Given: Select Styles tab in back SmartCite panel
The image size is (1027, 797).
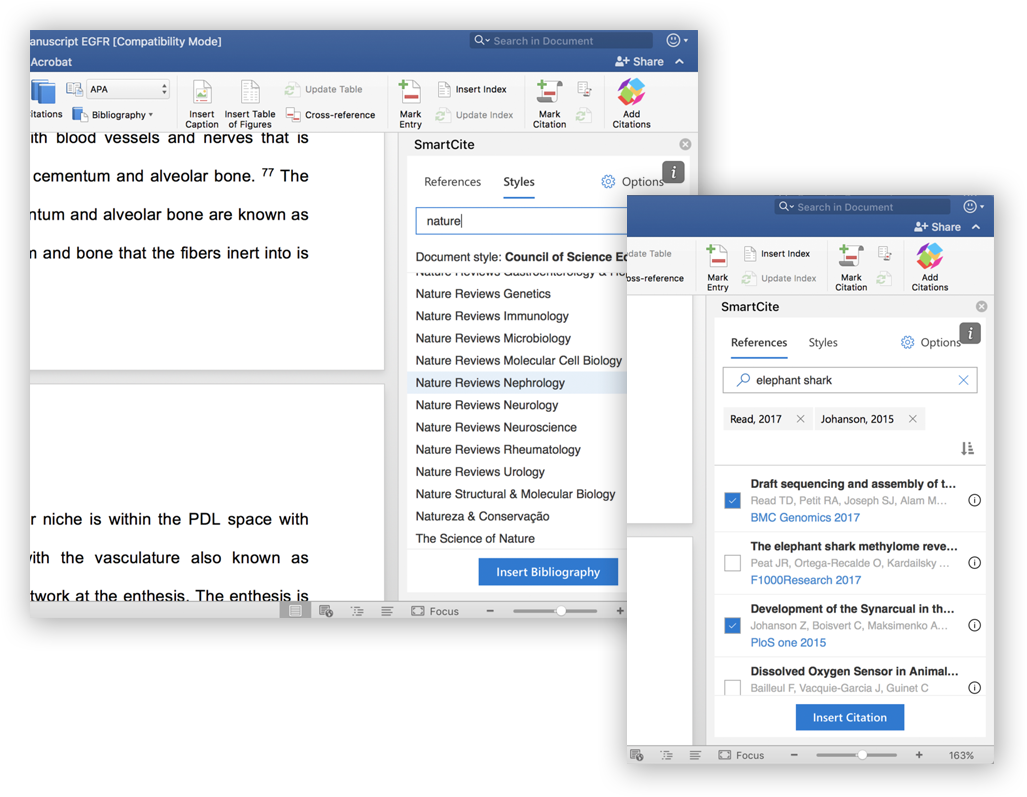Looking at the screenshot, I should (x=519, y=182).
